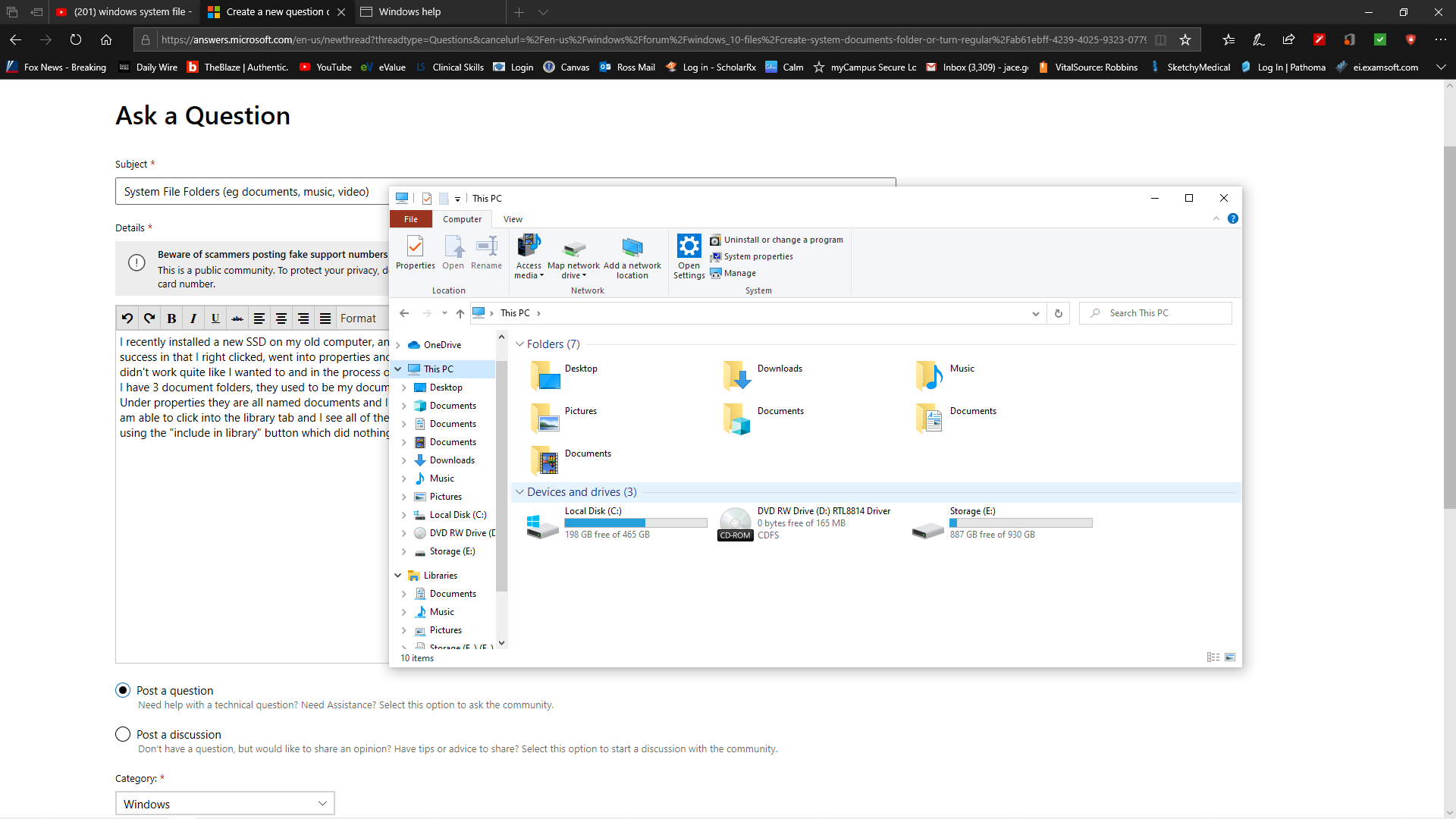1456x819 pixels.
Task: Click Explorer help question mark icon
Action: coord(1233,218)
